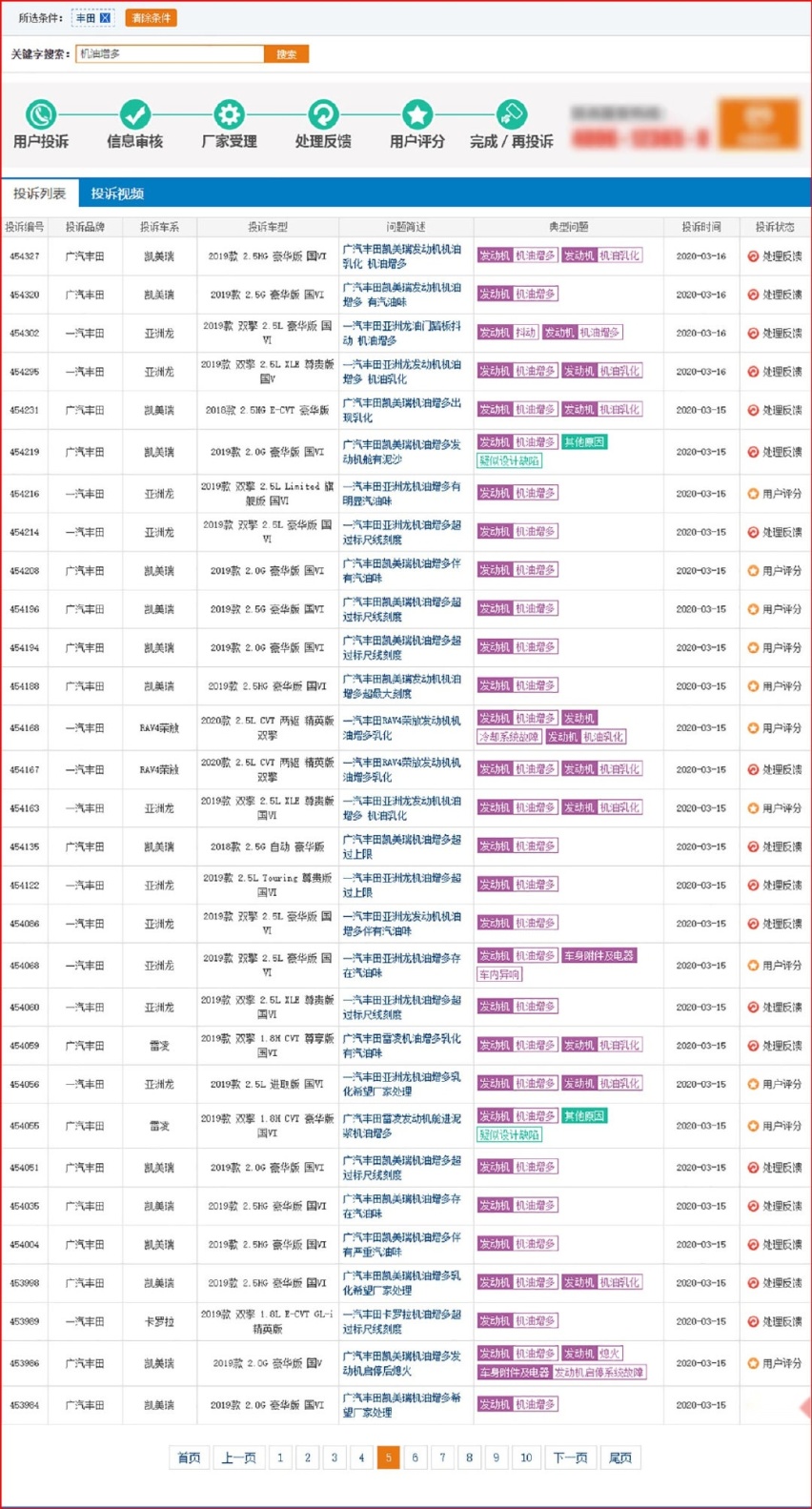This screenshot has width=812, height=1509.
Task: Click 车内异响 tag in row 454068
Action: pos(500,974)
